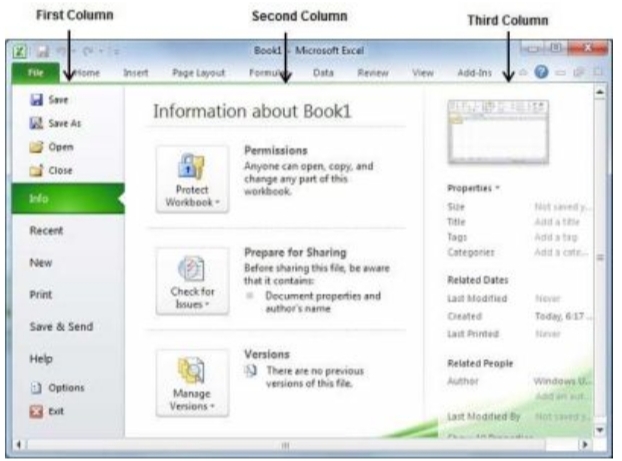Image resolution: width=622 pixels, height=461 pixels.
Task: Select Info in the backstage menu
Action: tap(68, 198)
